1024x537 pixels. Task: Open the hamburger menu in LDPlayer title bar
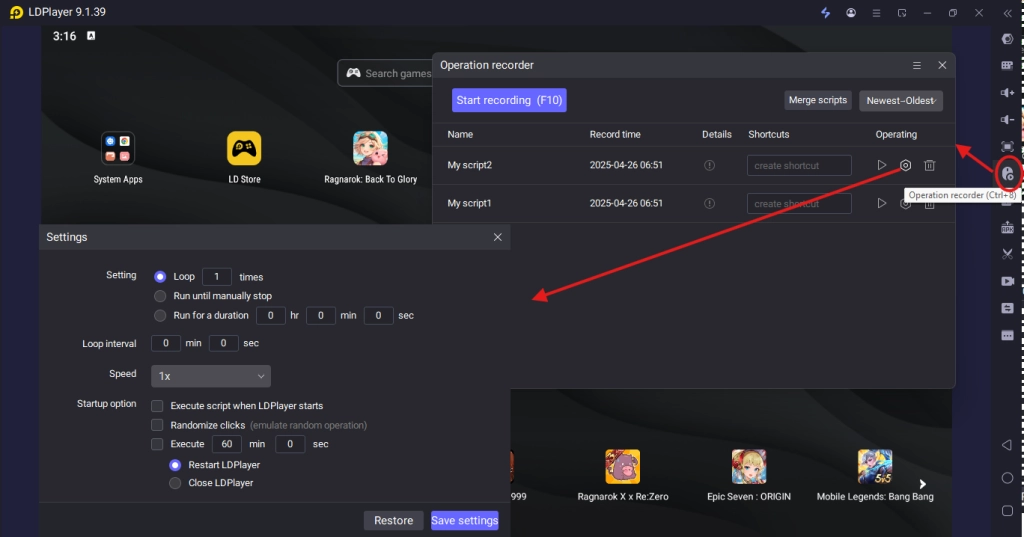coord(876,12)
